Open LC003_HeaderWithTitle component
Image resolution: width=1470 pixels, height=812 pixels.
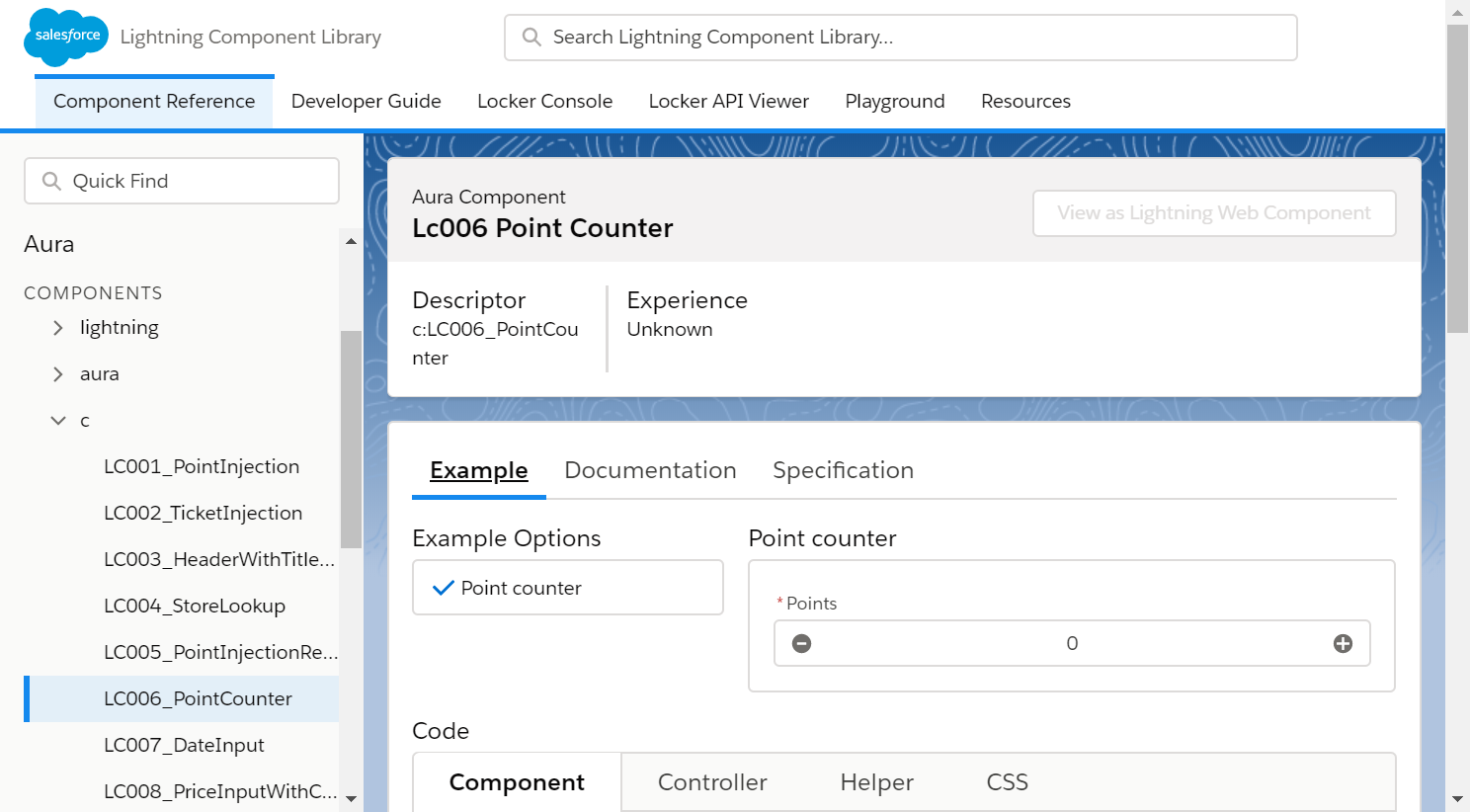(x=219, y=560)
